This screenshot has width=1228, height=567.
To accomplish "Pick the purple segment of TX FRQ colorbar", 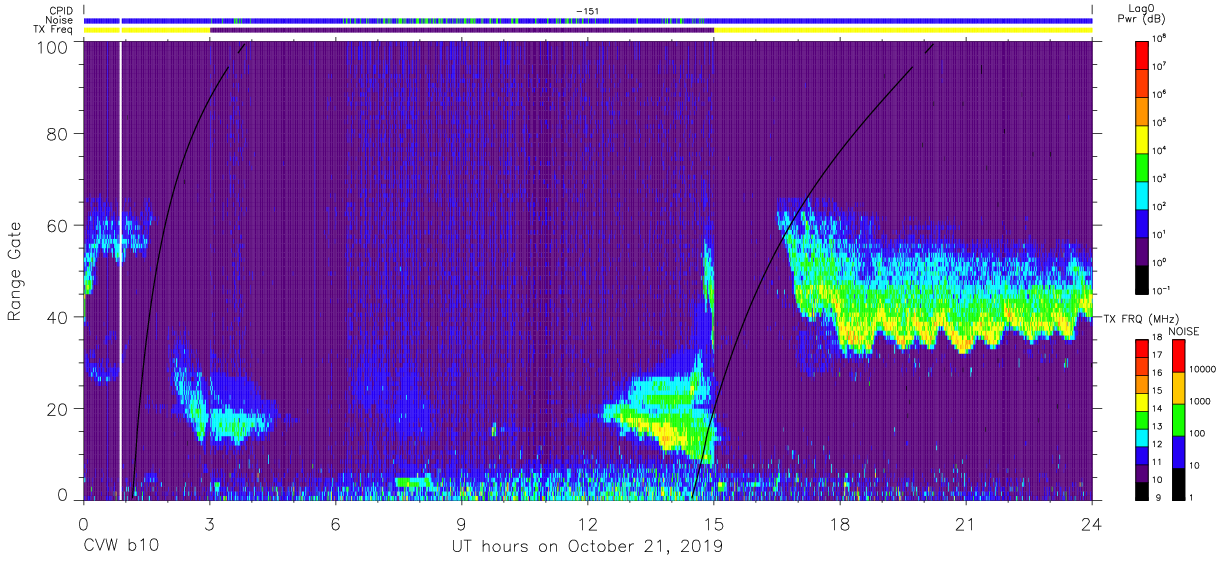I will 1143,473.
